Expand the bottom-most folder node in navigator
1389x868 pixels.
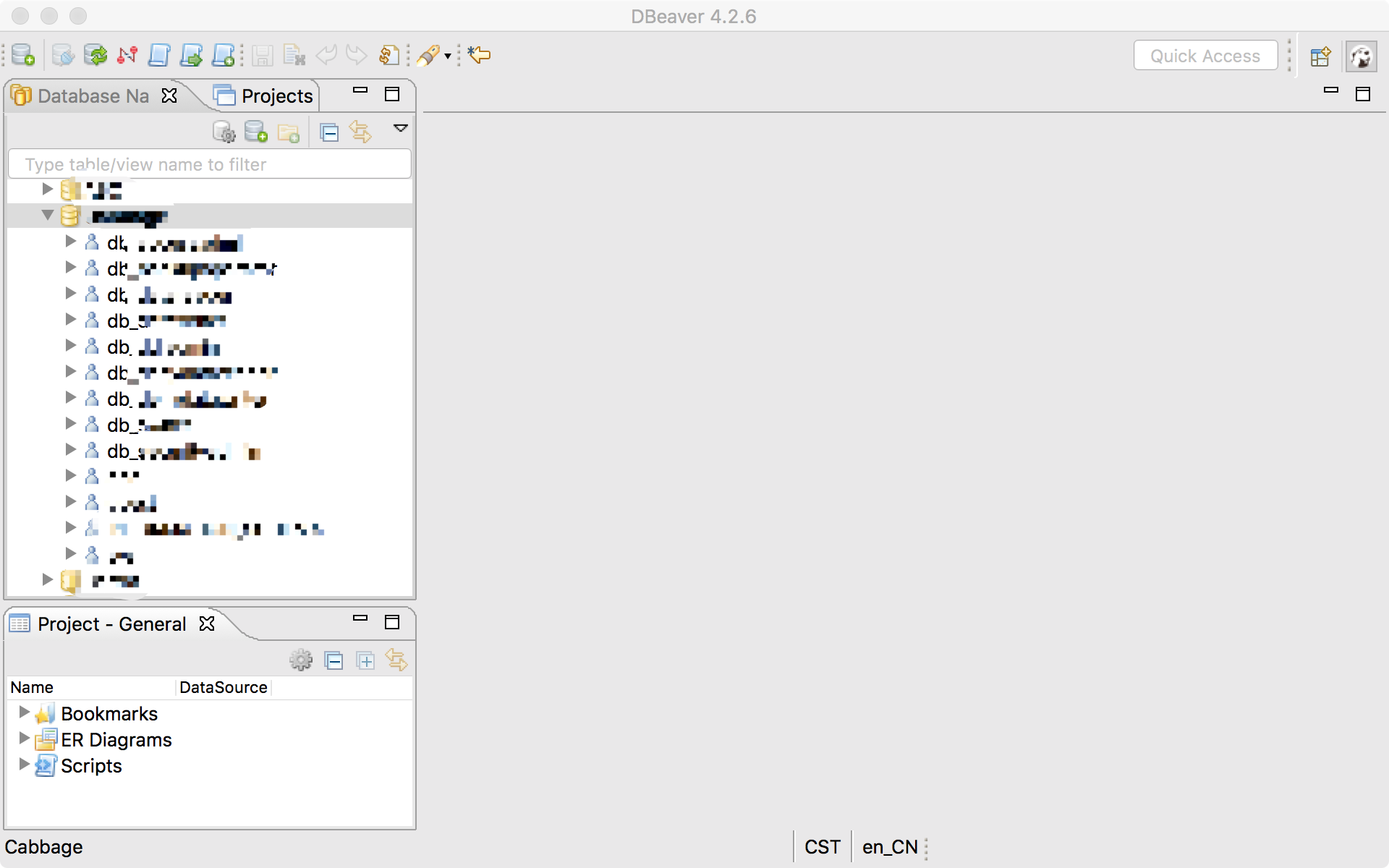(x=48, y=580)
